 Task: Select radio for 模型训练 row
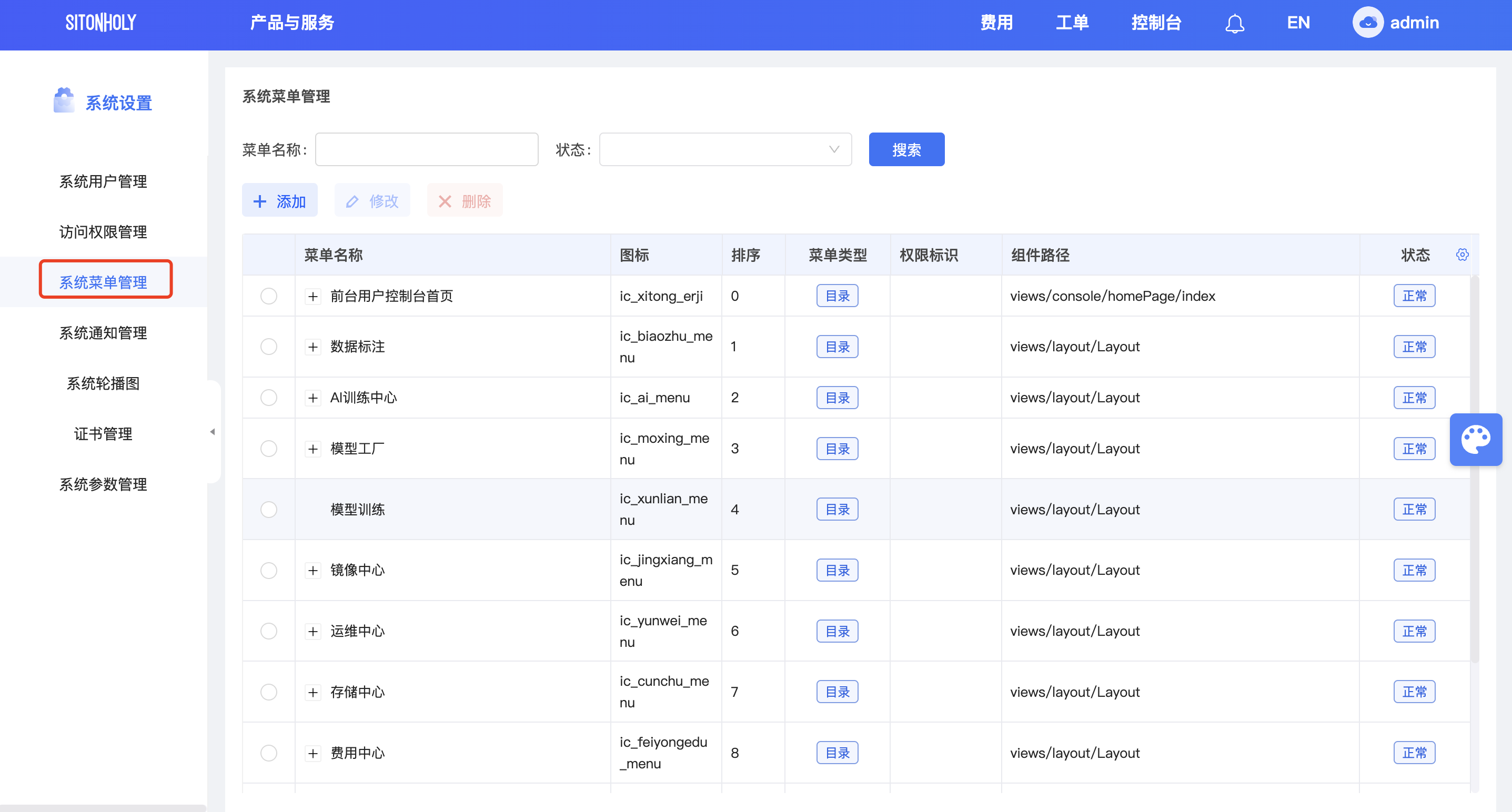click(269, 509)
